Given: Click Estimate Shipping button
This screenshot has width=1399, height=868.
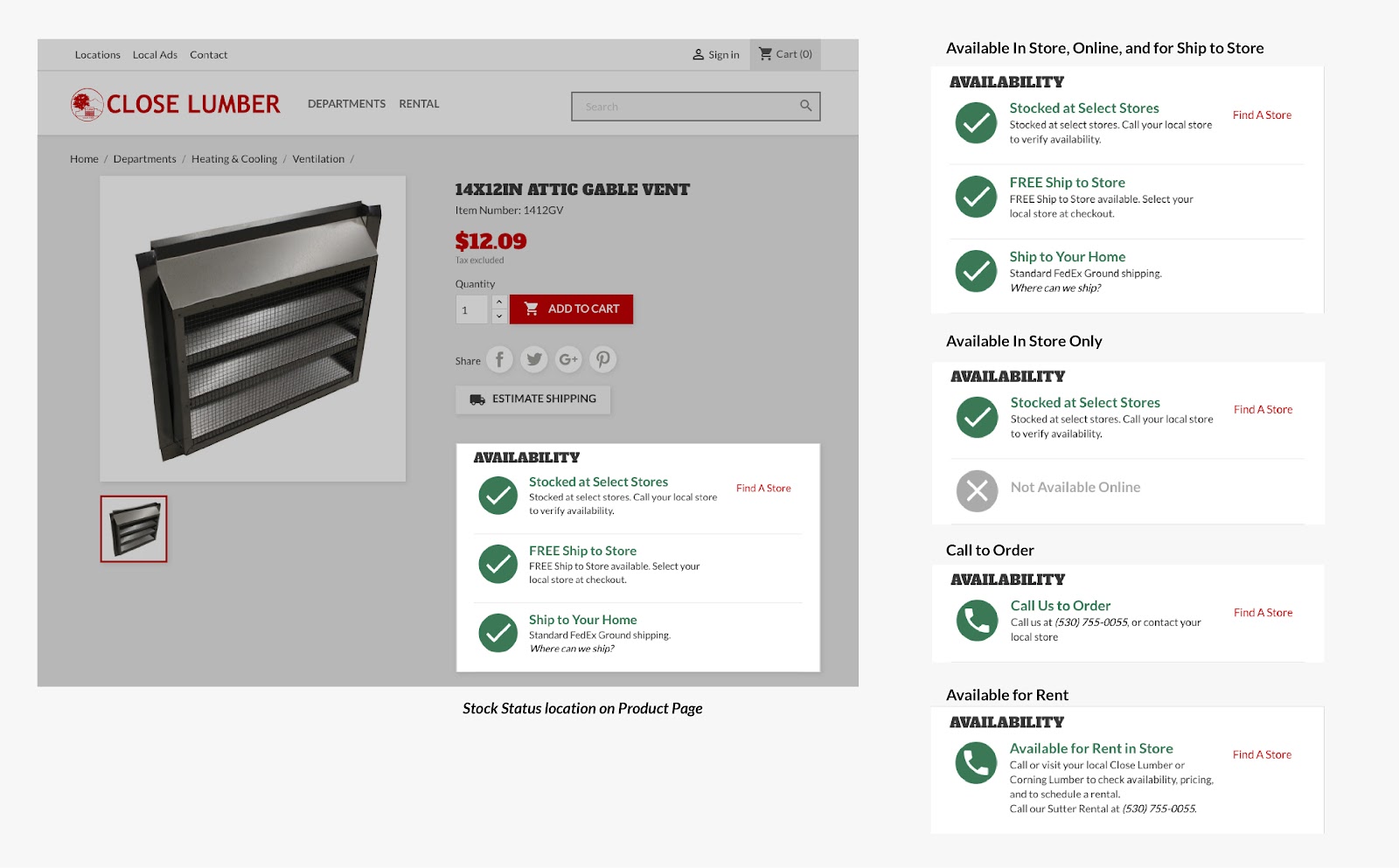Looking at the screenshot, I should (532, 399).
